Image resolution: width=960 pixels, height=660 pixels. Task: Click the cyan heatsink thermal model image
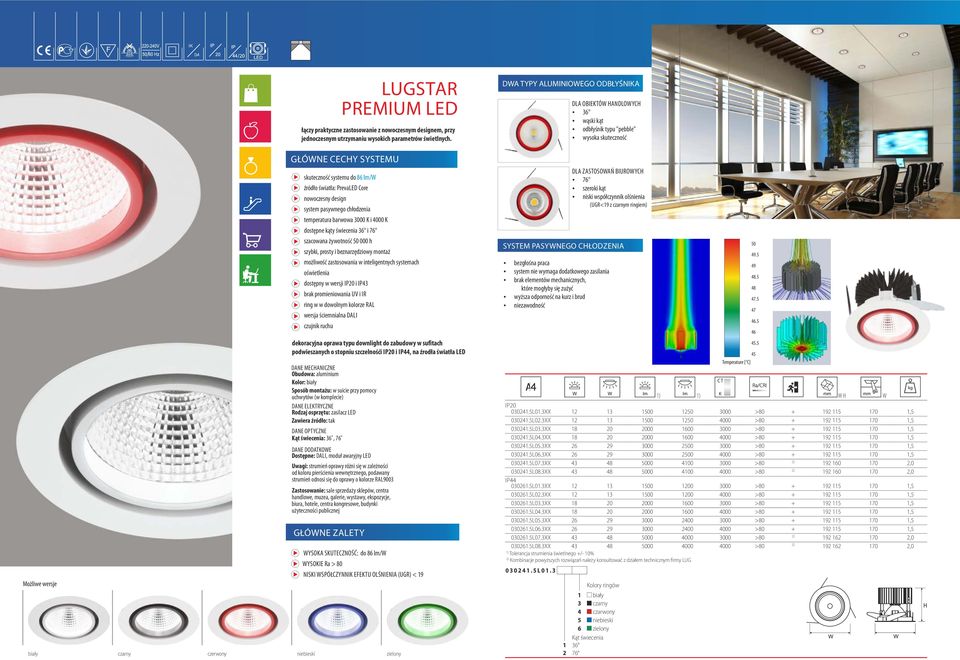point(801,338)
